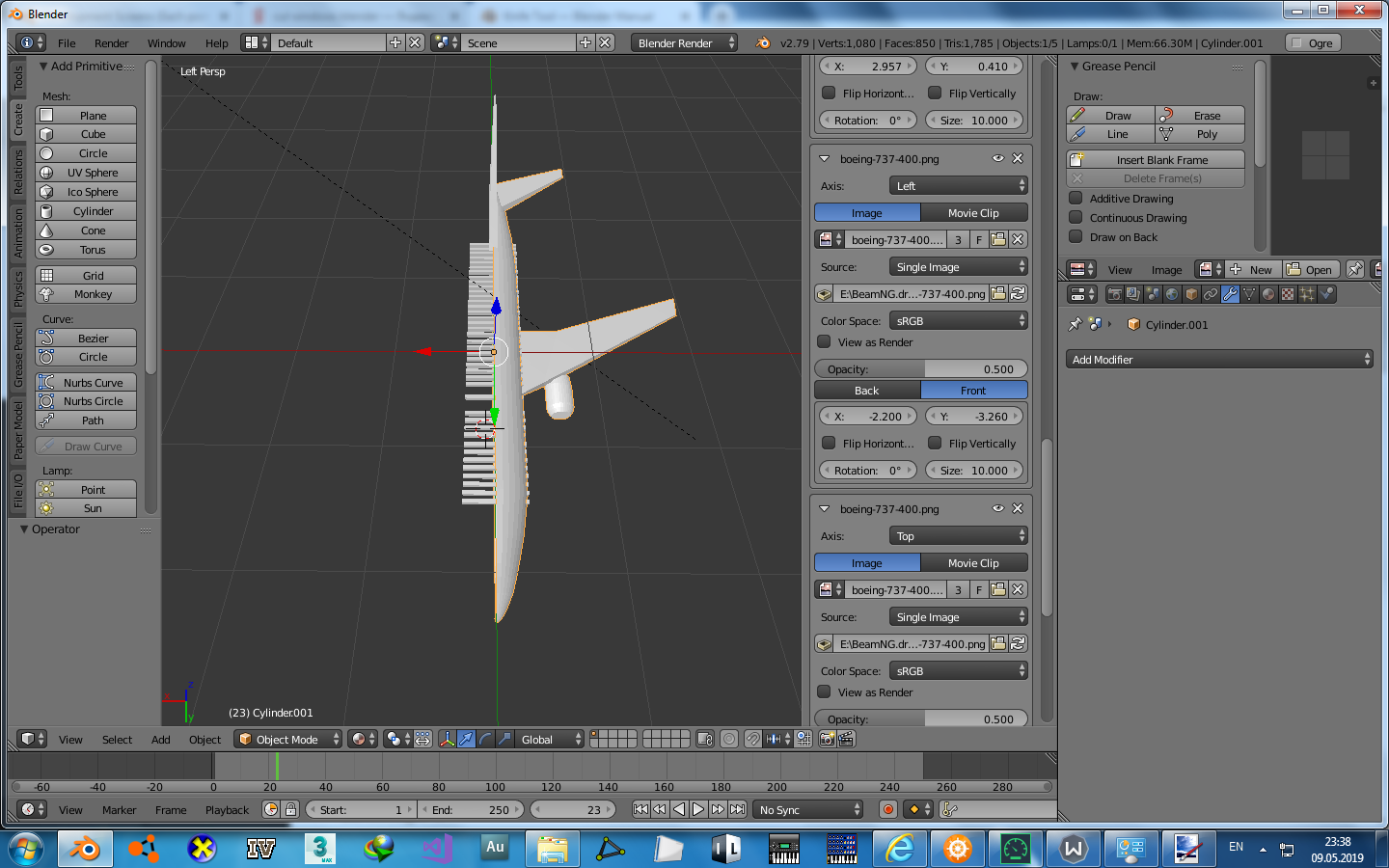Enable the View as Render checkbox under the Left-axis image

tap(824, 341)
